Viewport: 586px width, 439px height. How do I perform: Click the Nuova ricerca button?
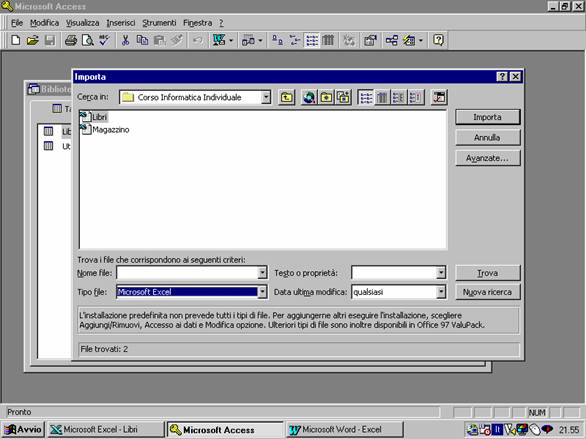tap(487, 292)
